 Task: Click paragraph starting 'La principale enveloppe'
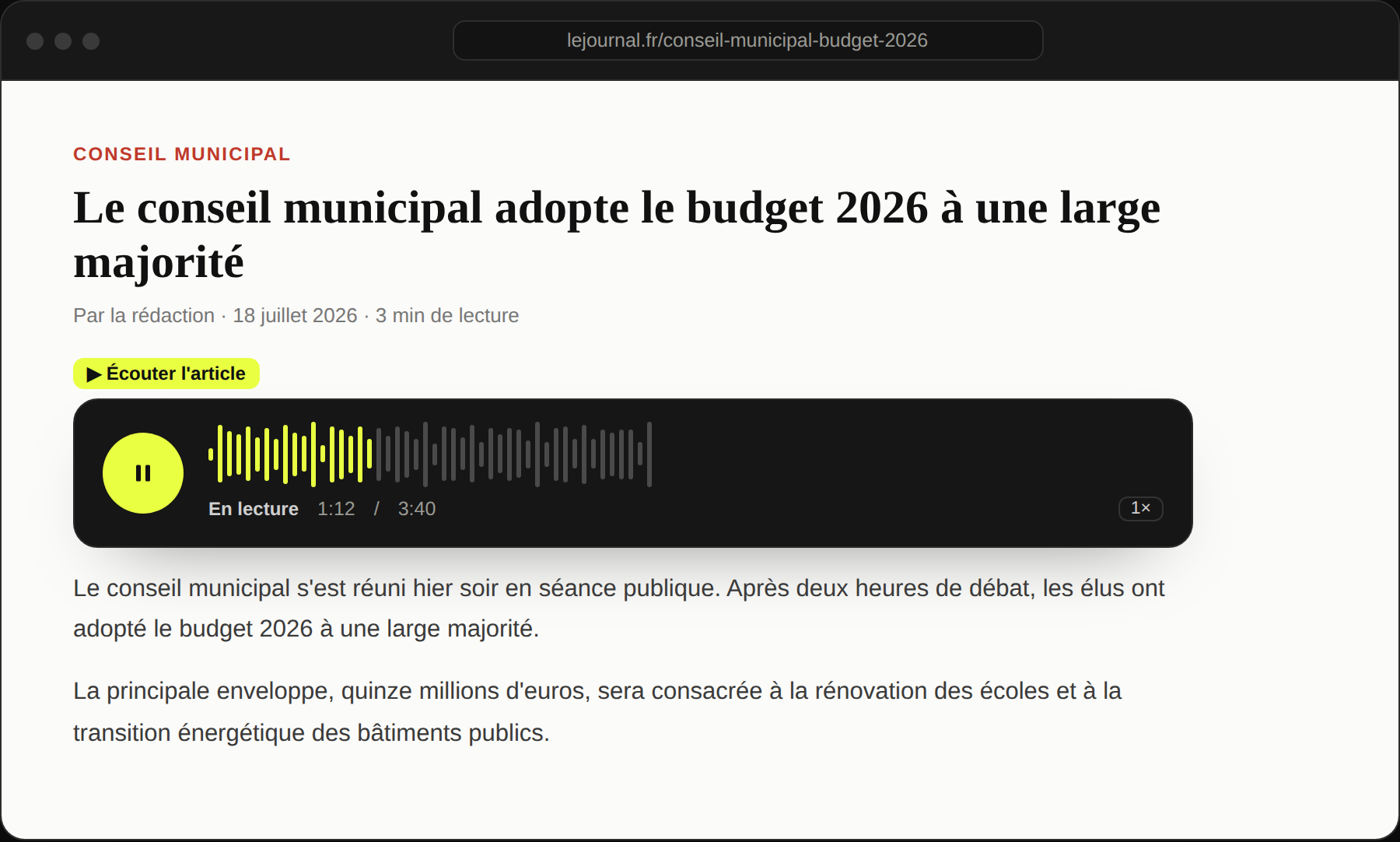597,711
